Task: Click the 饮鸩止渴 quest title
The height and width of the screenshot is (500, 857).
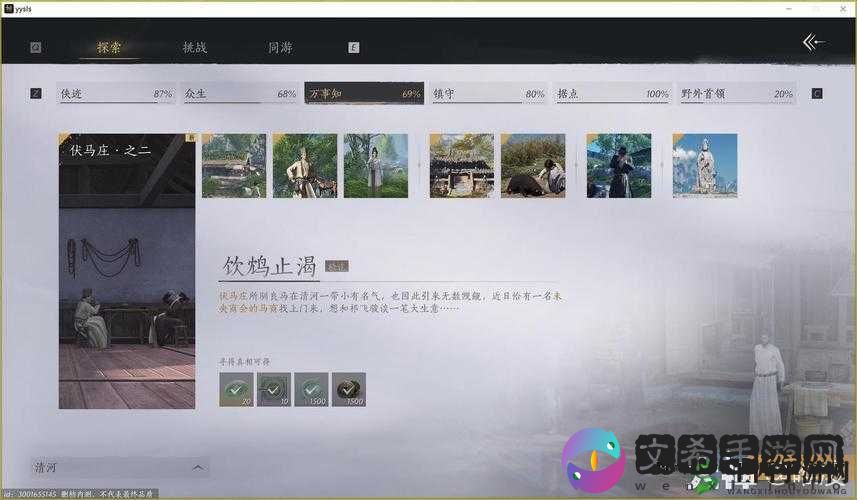Action: 269,266
